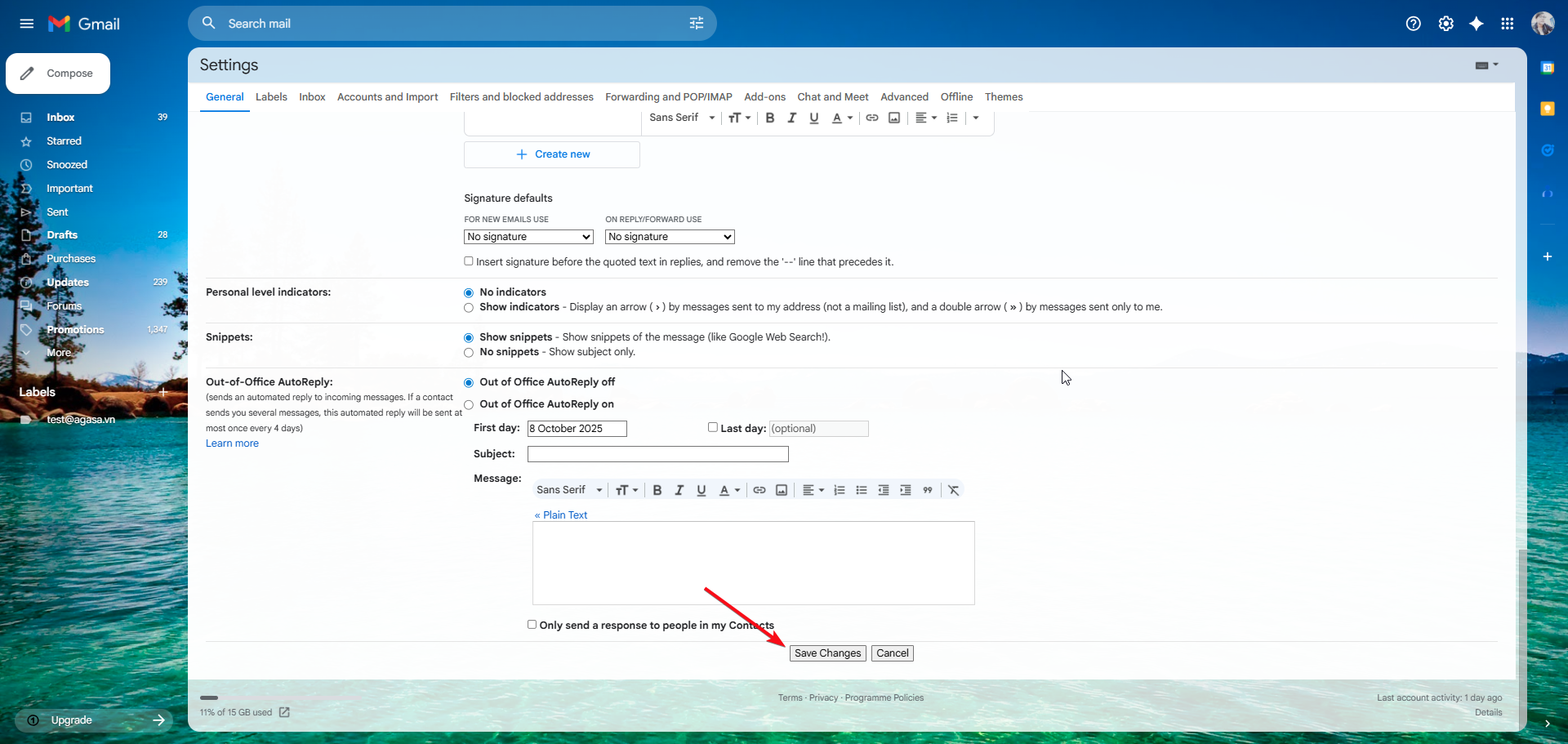
Task: Open the Settings gear icon
Action: (1445, 24)
